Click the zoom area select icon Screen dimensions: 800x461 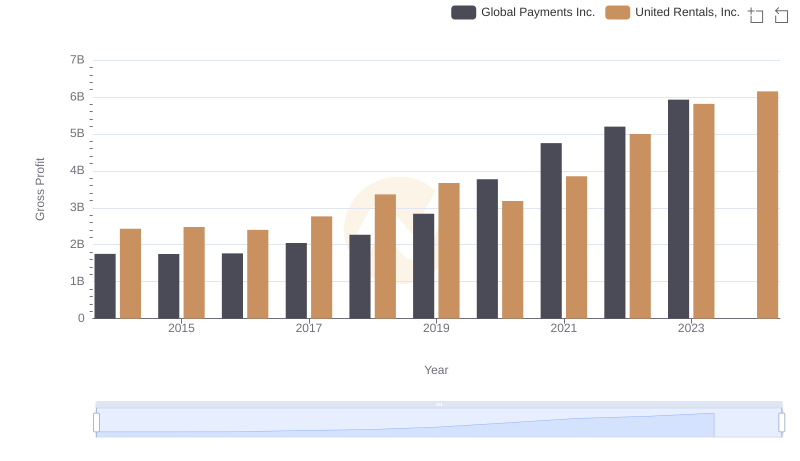point(756,15)
